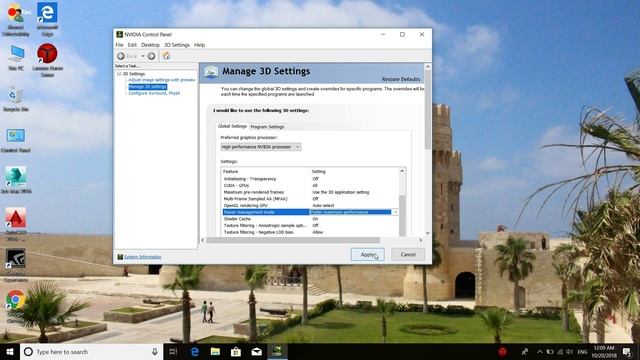Select Shader Cache setting row
640x360 pixels.
coord(311,219)
